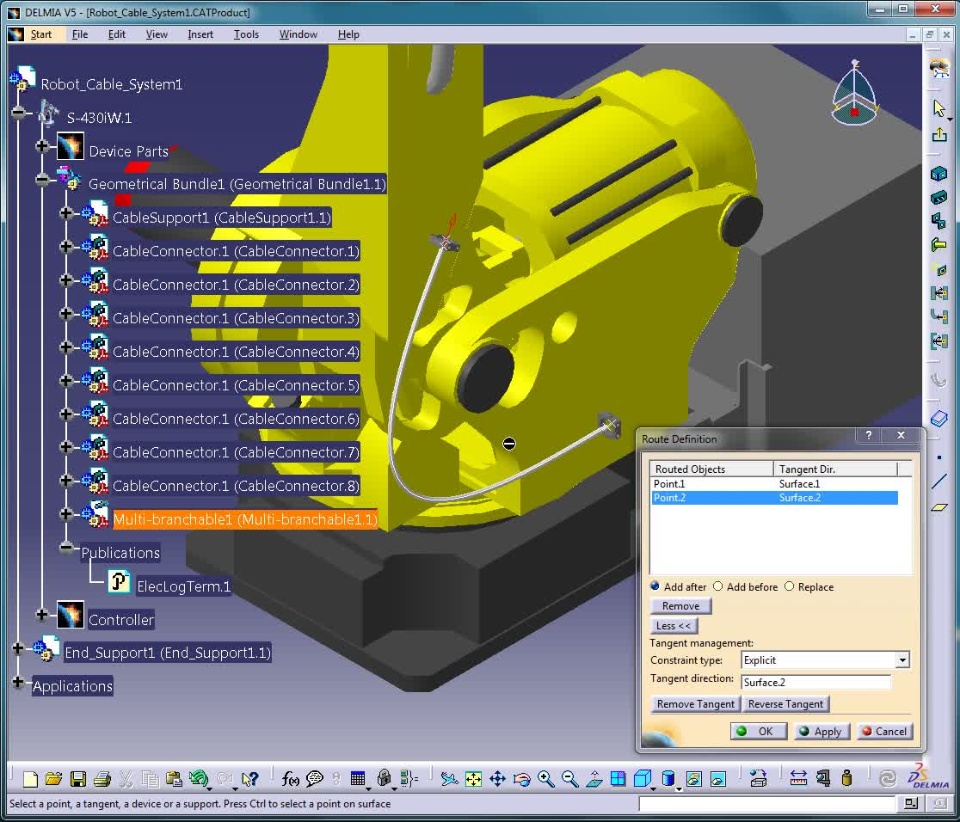This screenshot has height=822, width=960.
Task: Click the Less << button
Action: pos(673,626)
